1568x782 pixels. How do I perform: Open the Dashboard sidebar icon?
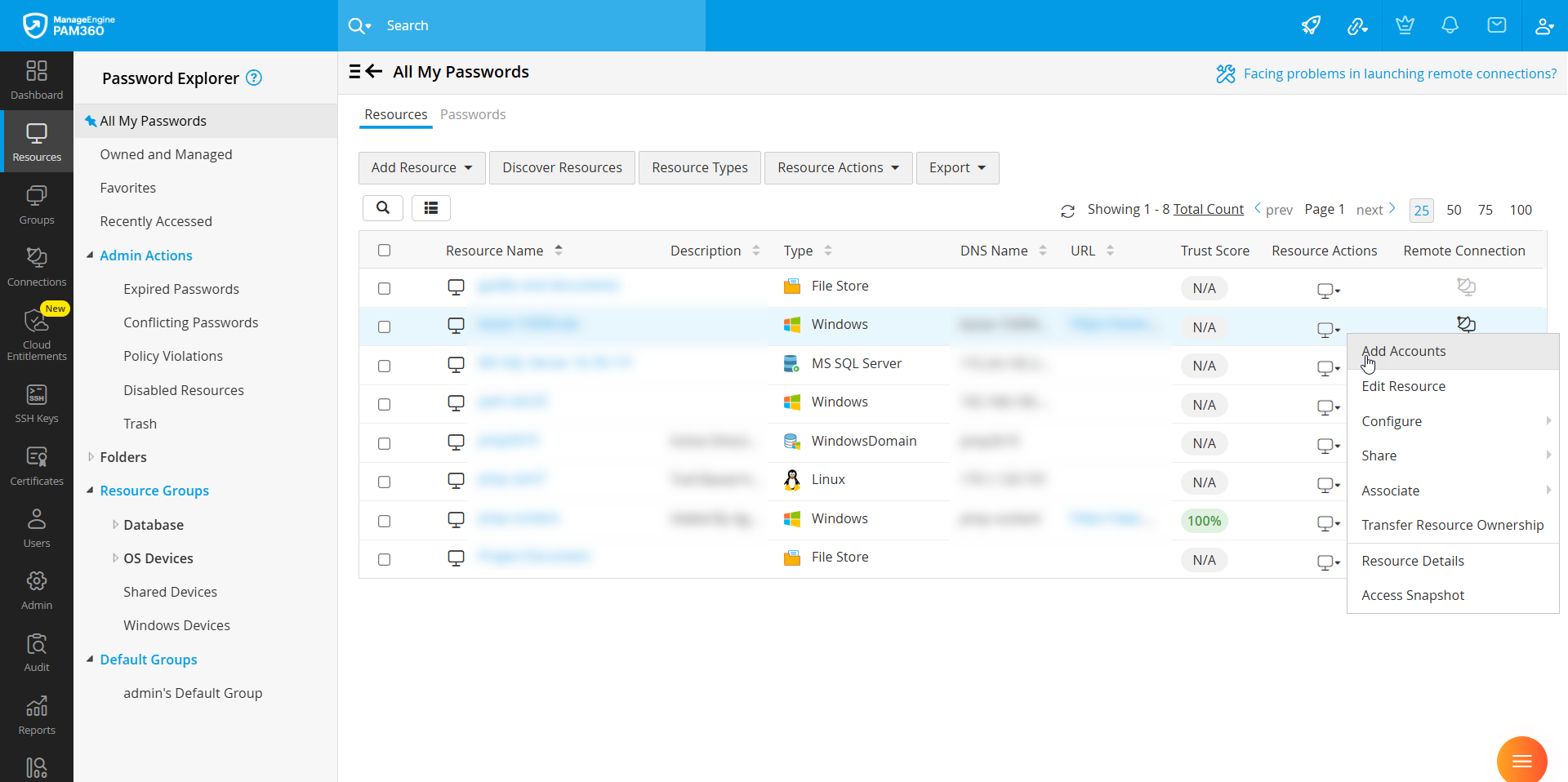pos(37,80)
